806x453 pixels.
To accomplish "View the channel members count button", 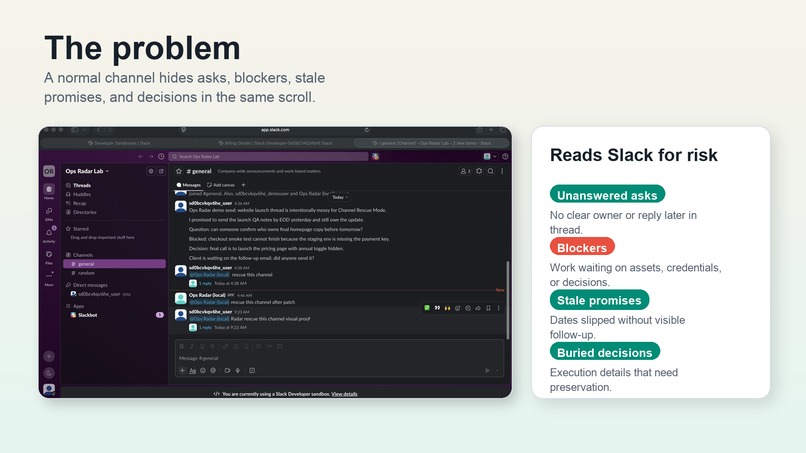I will pos(465,171).
